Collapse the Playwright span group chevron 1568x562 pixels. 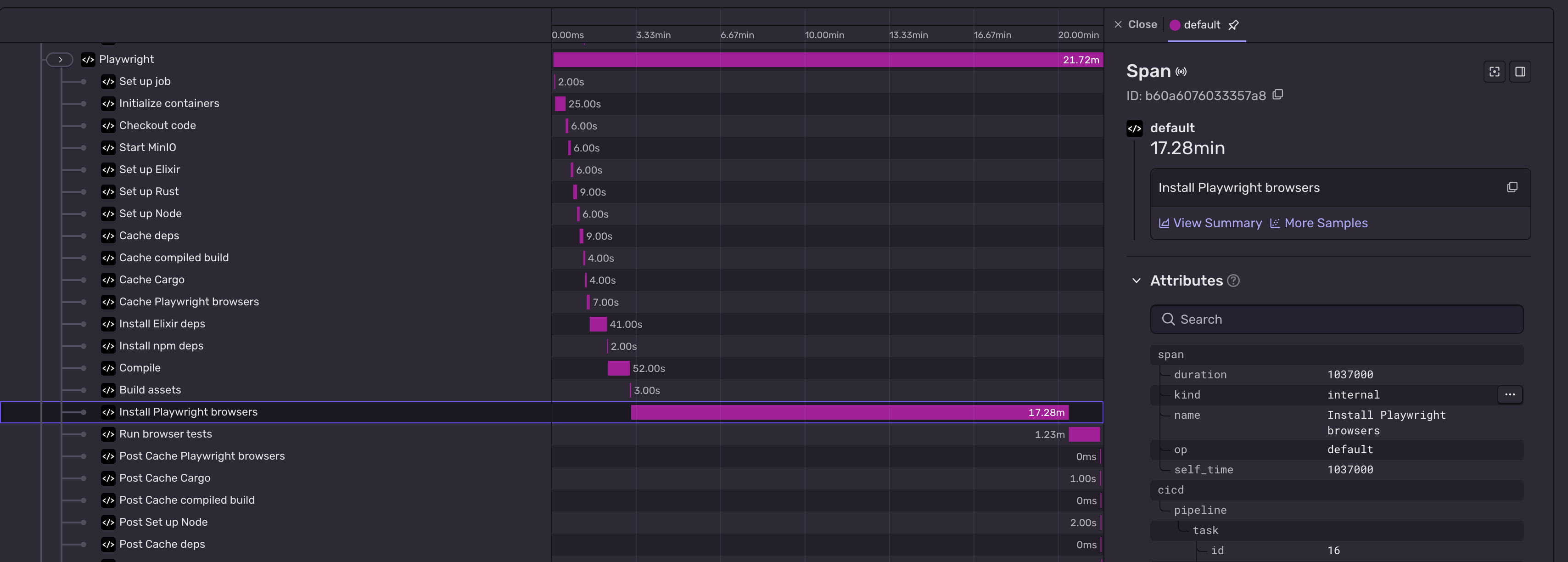tap(60, 60)
